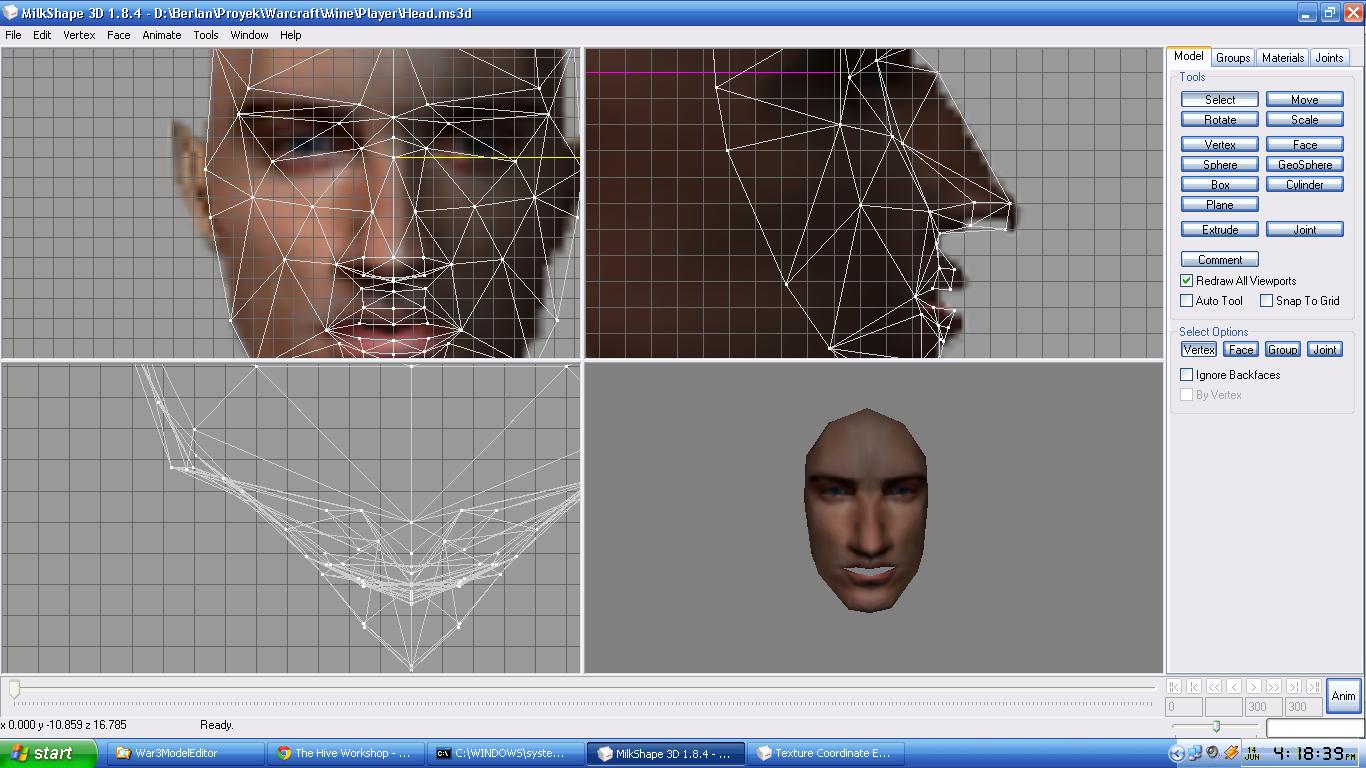The height and width of the screenshot is (768, 1366).
Task: Toggle the Anim animation mode button
Action: [1343, 696]
